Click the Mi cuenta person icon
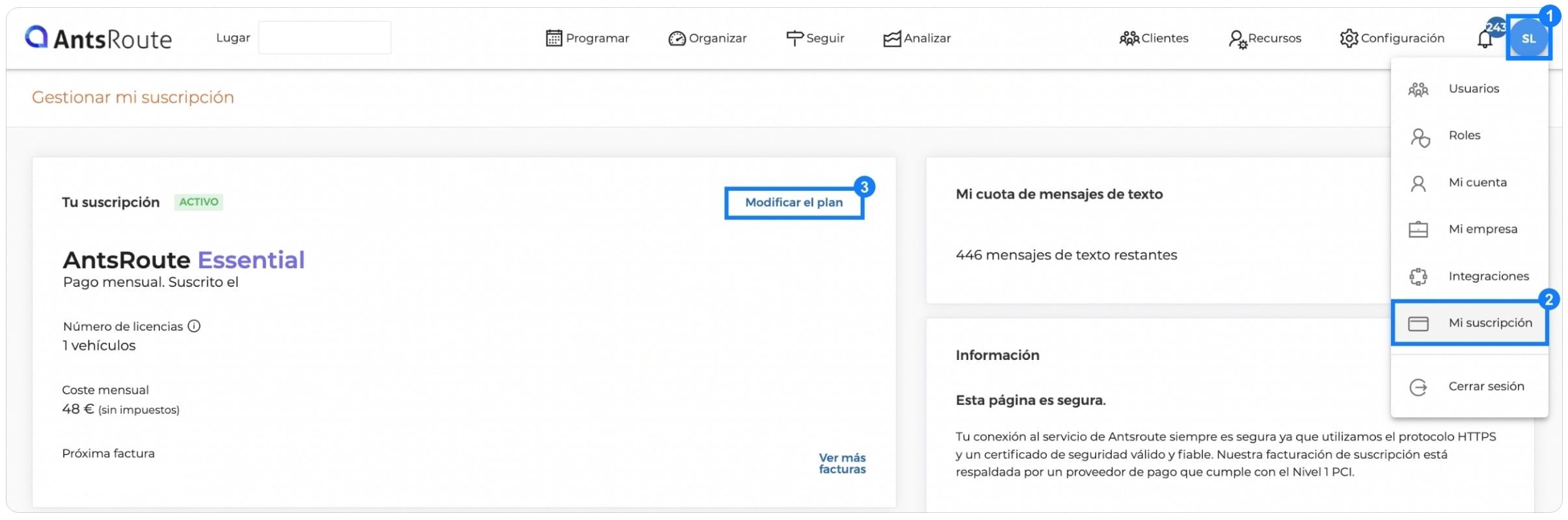1568x520 pixels. (x=1418, y=184)
